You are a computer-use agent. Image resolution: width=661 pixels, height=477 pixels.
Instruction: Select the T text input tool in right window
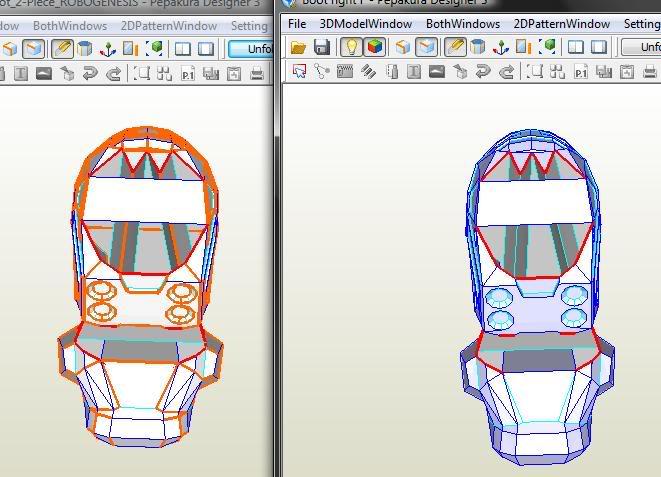click(x=414, y=72)
